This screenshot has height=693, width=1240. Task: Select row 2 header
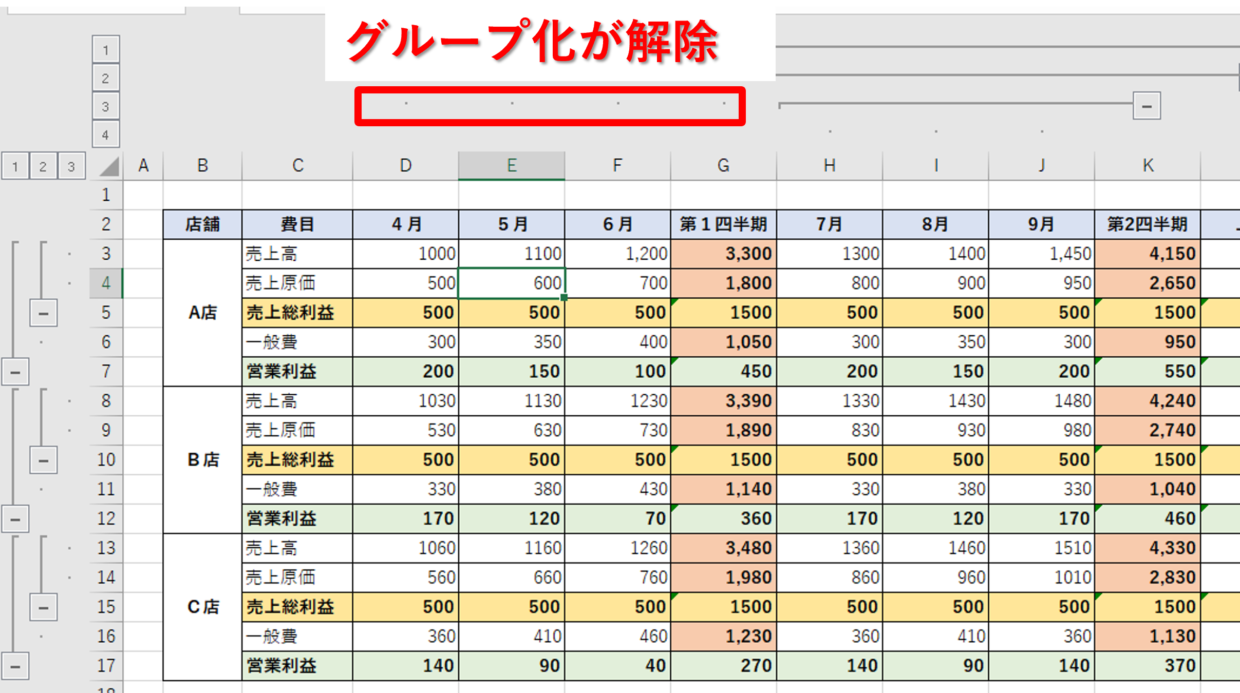point(107,224)
